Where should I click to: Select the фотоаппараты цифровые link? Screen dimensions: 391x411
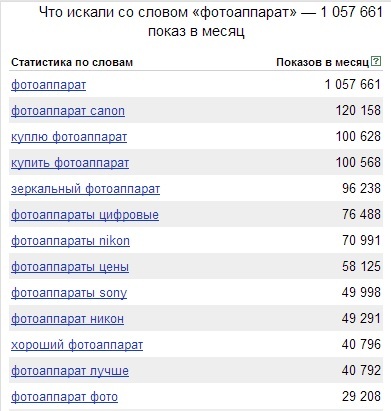(85, 215)
